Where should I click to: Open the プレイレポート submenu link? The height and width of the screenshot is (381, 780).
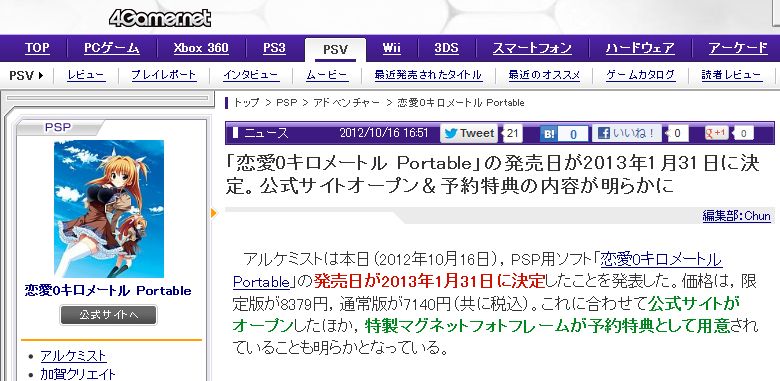click(x=164, y=76)
